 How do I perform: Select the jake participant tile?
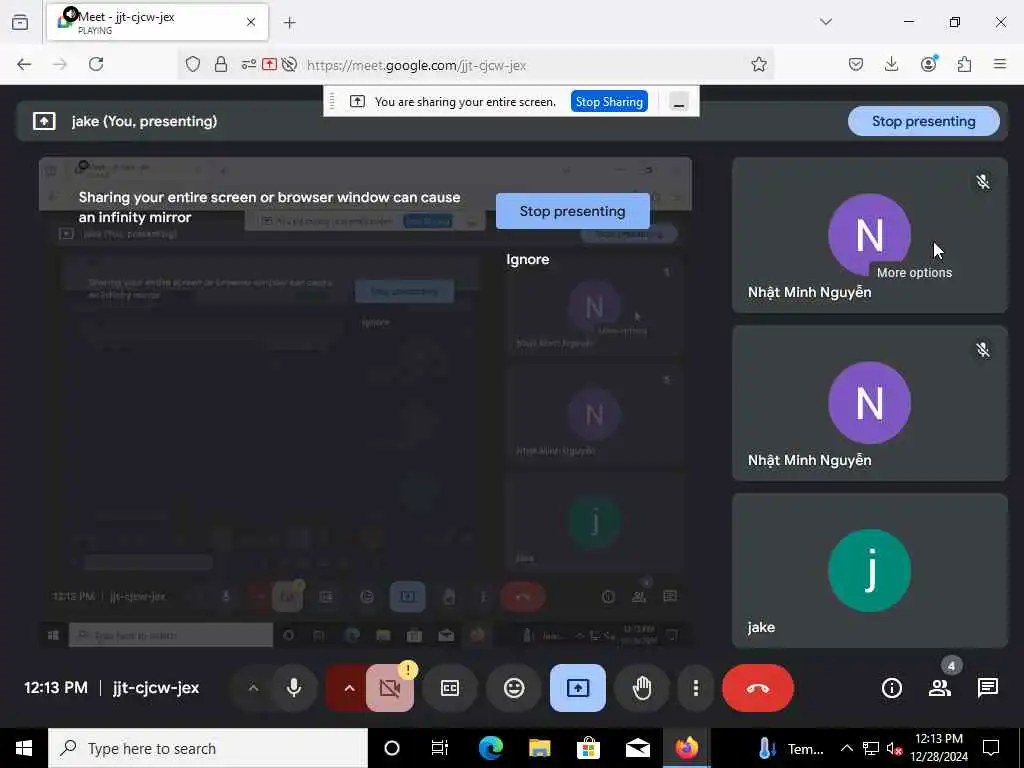click(x=869, y=571)
